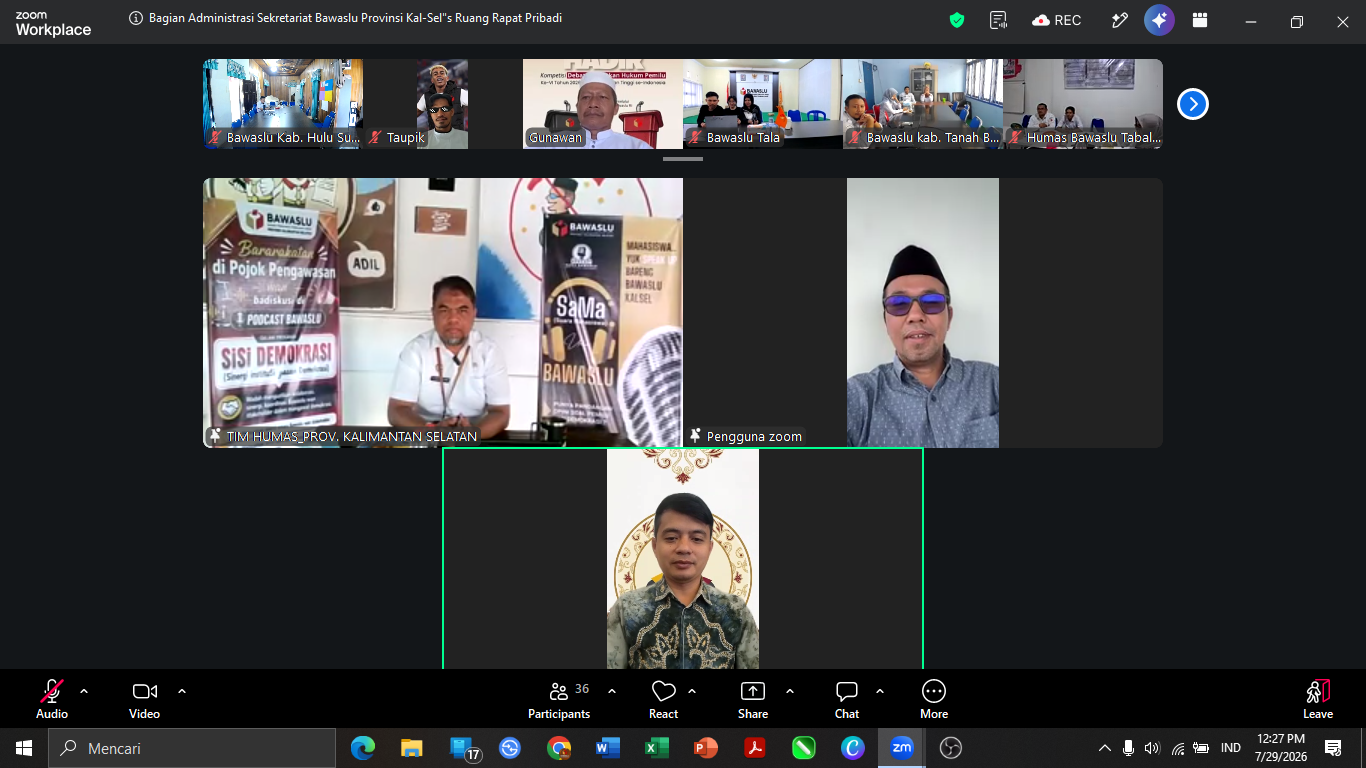Viewport: 1366px width, 768px height.
Task: Click TIM HUMAS_PROV. KALIMANTAN SELATAN video tile
Action: click(x=443, y=313)
